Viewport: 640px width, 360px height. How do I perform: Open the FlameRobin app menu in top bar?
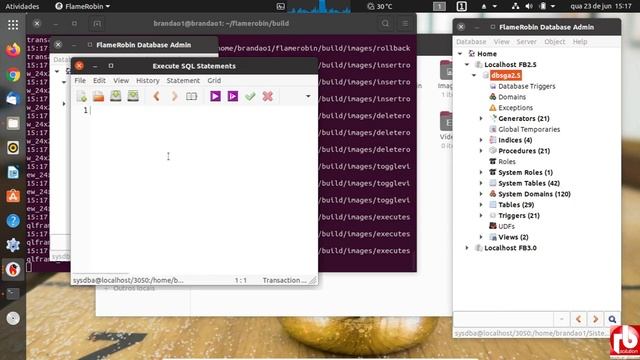pyautogui.click(x=83, y=6)
